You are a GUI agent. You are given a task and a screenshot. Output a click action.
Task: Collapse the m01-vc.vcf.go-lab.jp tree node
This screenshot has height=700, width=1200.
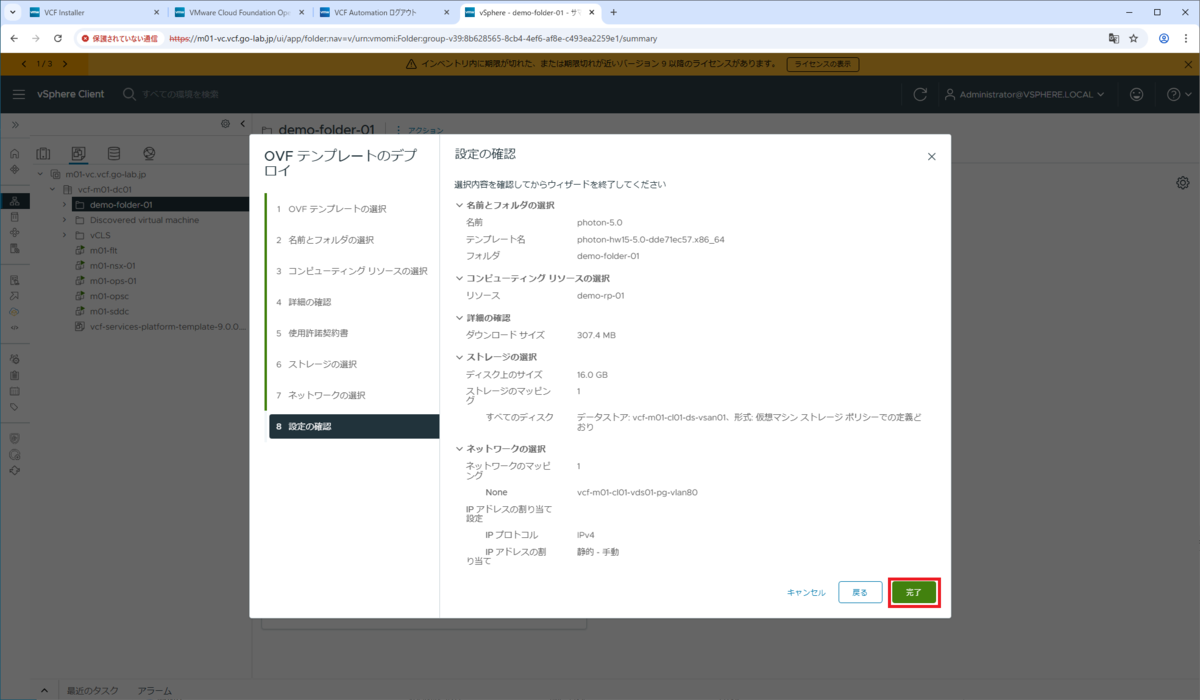[x=41, y=174]
